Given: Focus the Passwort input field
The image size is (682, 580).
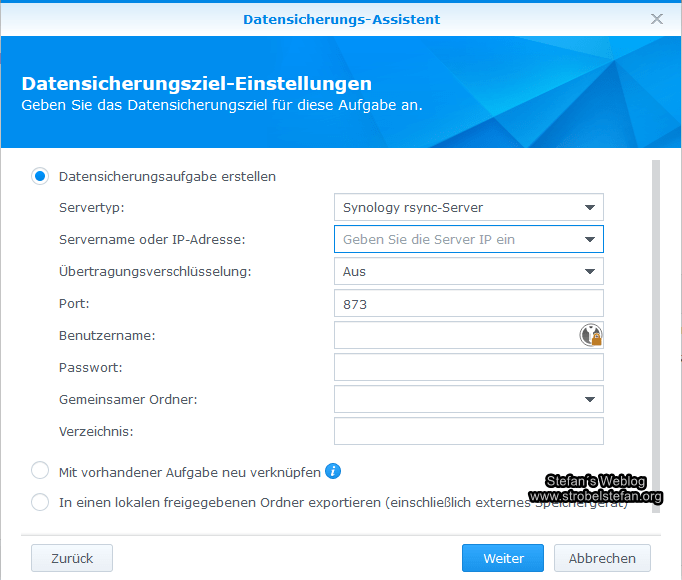Looking at the screenshot, I should (x=469, y=367).
